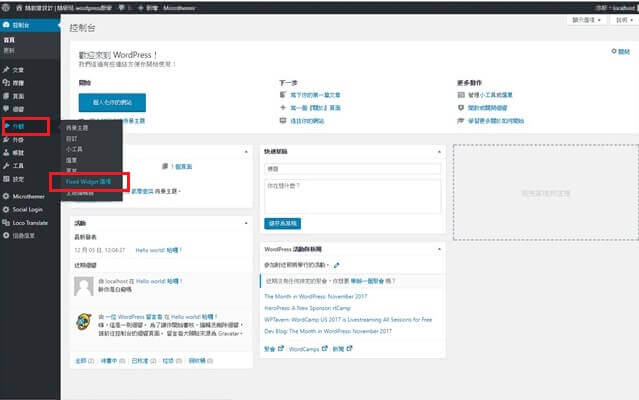
Task: Click the Quick Draft content textarea
Action: pyautogui.click(x=353, y=197)
